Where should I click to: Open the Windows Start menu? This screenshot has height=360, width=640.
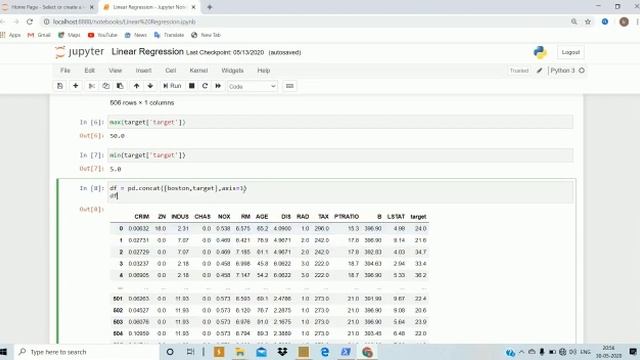click(4, 352)
